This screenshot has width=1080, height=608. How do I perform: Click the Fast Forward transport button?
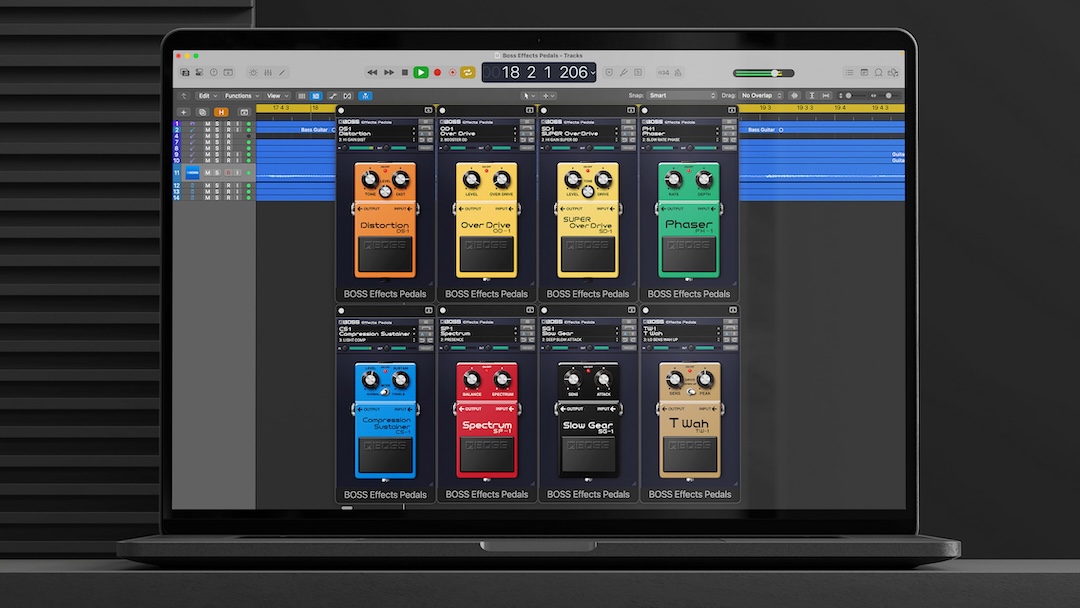(x=388, y=72)
